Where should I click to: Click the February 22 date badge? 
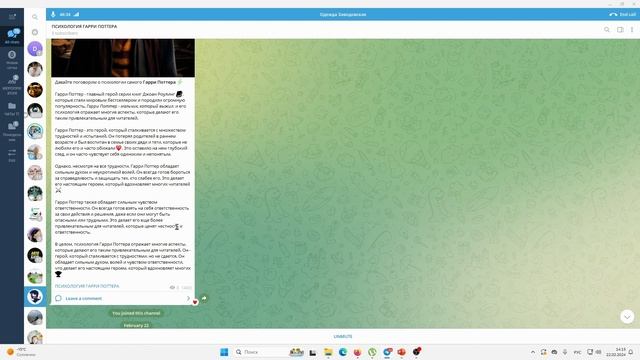136,326
